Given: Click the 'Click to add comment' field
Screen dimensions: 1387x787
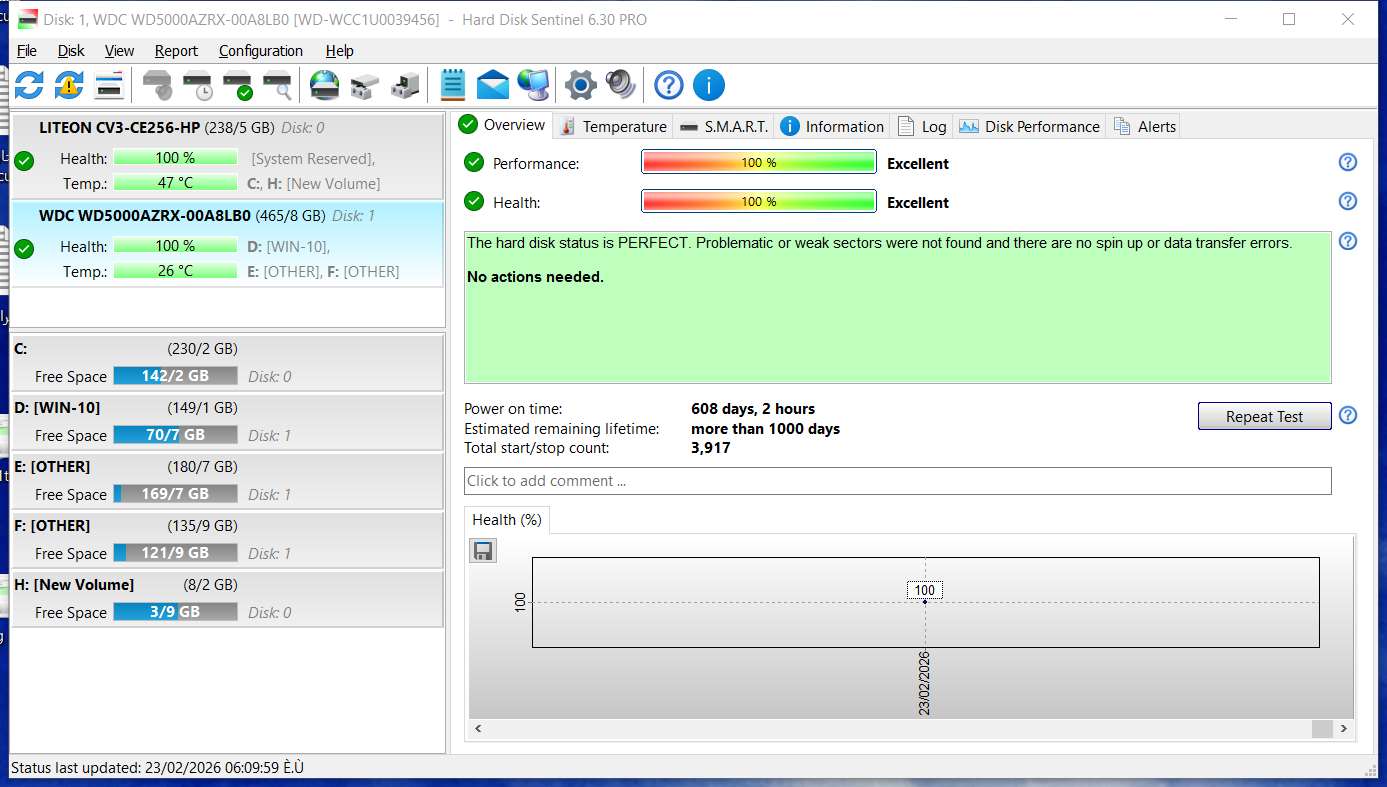Looking at the screenshot, I should pyautogui.click(x=897, y=481).
